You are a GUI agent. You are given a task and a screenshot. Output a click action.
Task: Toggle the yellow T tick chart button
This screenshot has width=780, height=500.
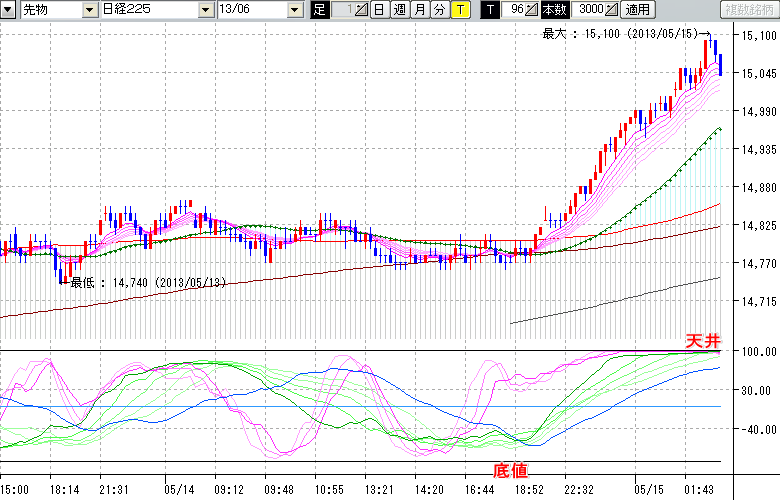tap(459, 9)
